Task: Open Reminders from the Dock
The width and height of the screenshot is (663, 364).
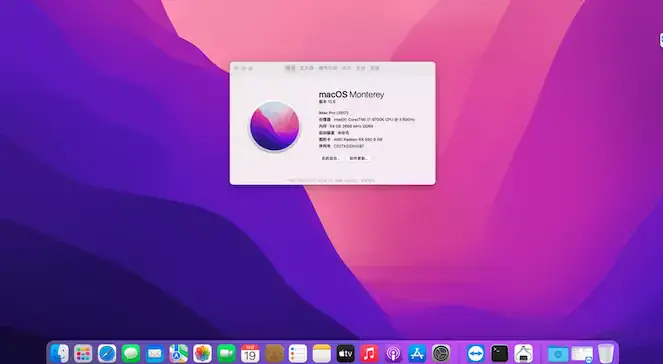Action: (x=298, y=353)
